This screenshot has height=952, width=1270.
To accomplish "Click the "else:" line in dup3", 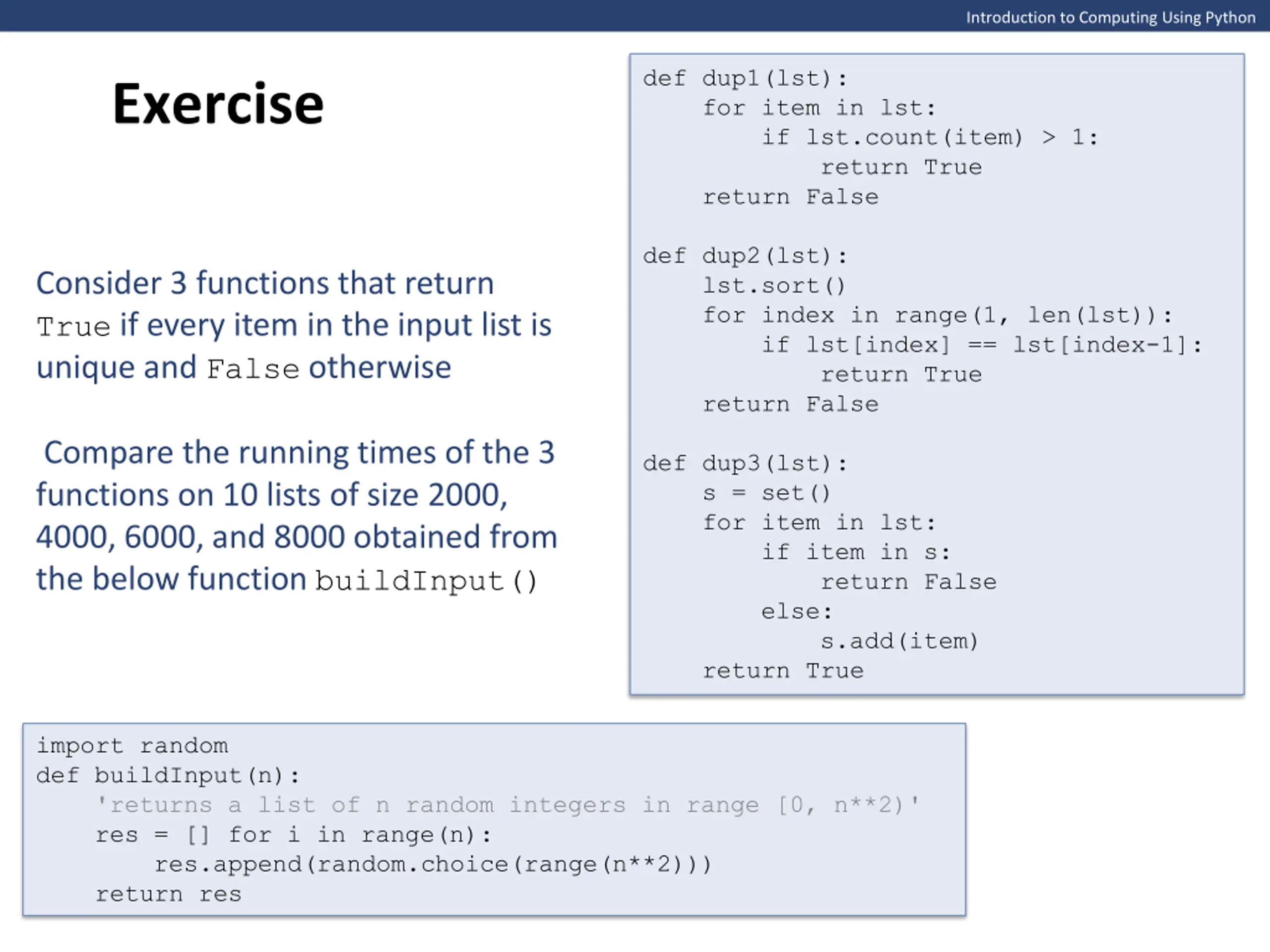I will (x=796, y=612).
